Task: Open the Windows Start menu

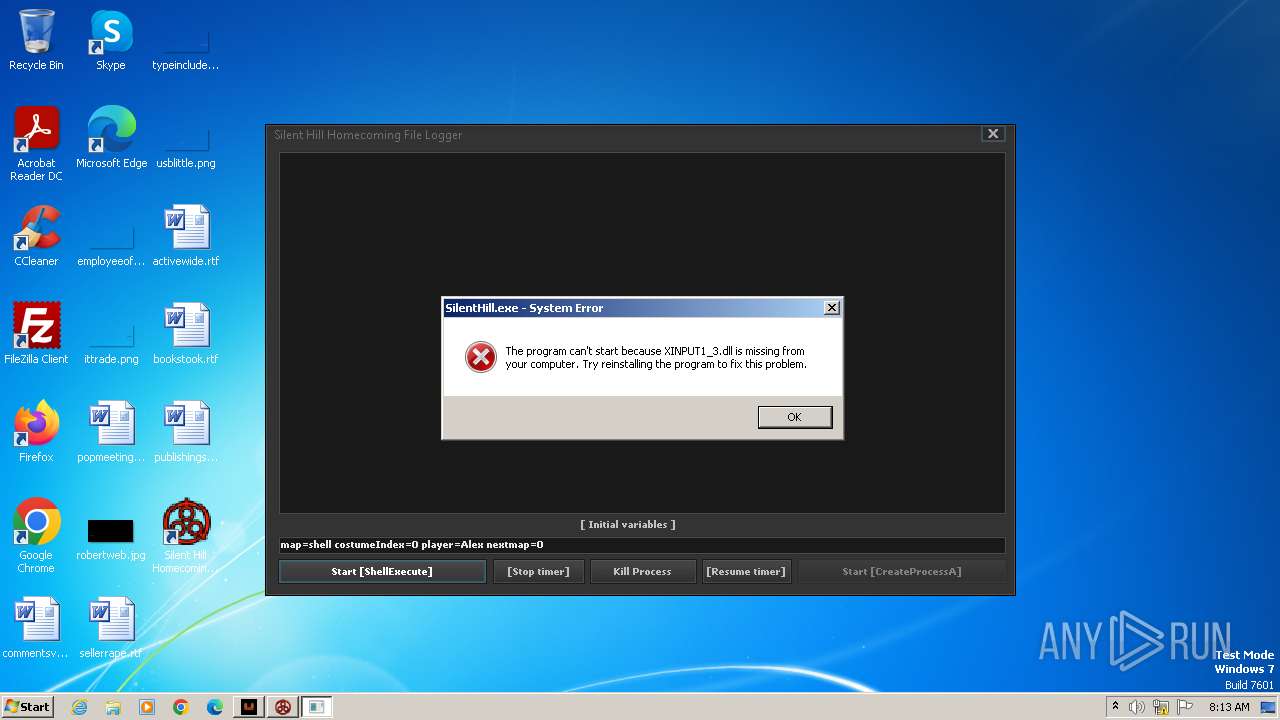Action: (27, 706)
